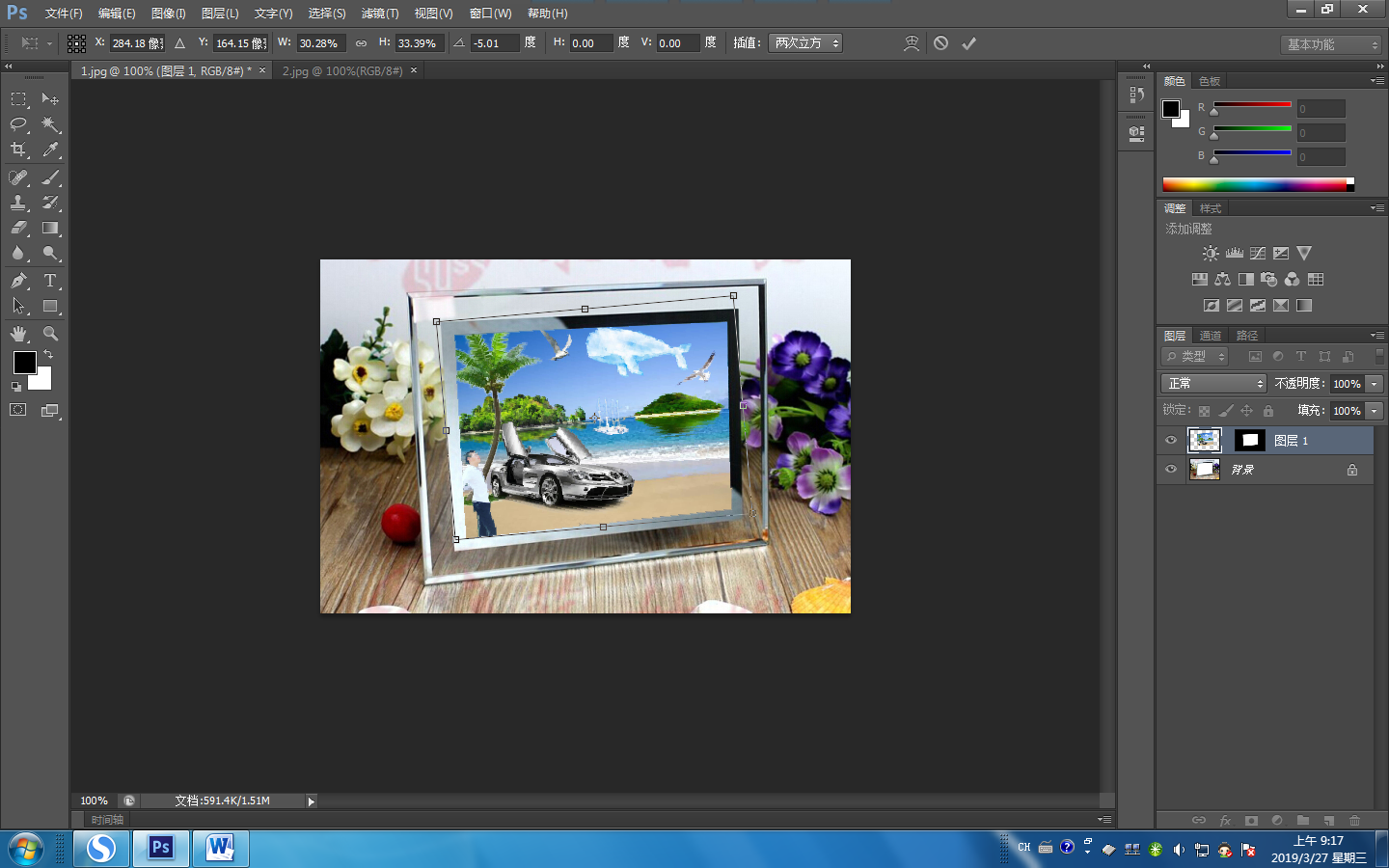
Task: Open the Color panel flyout menu
Action: tap(1376, 81)
